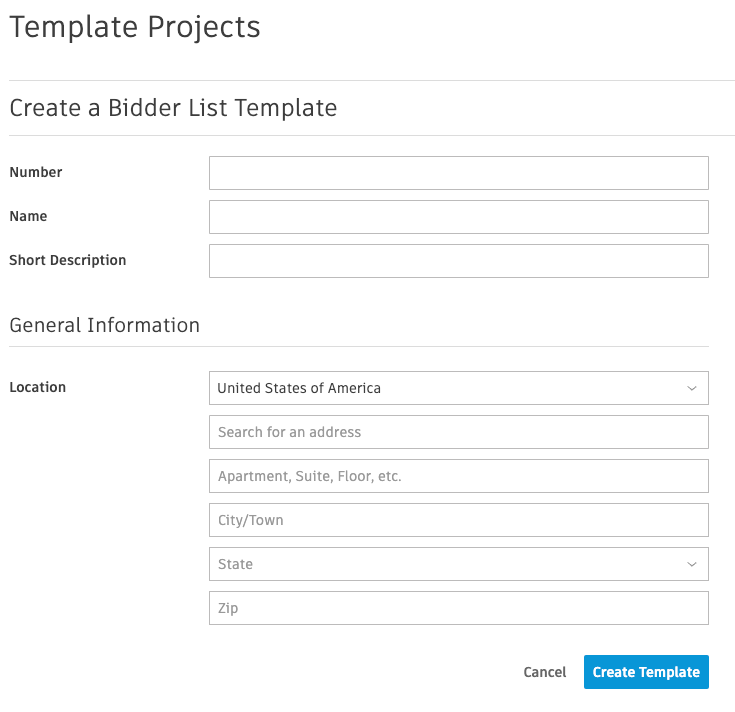This screenshot has width=735, height=712.
Task: Click the Template Projects page heading
Action: [x=135, y=27]
